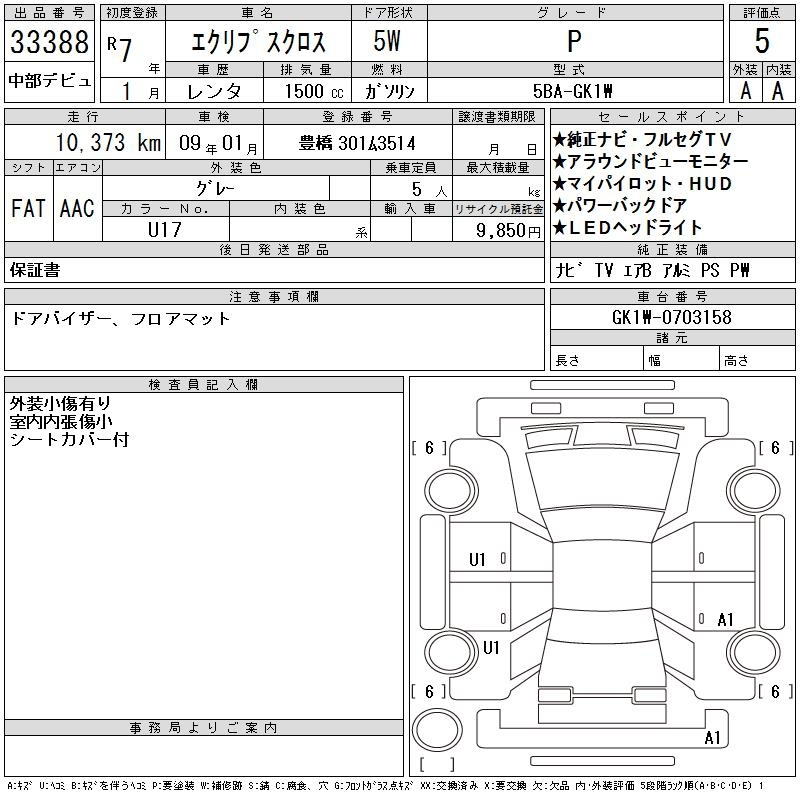Click the registration number 豊橋 301ム3514
Viewport: 800px width, 800px height.
[357, 143]
